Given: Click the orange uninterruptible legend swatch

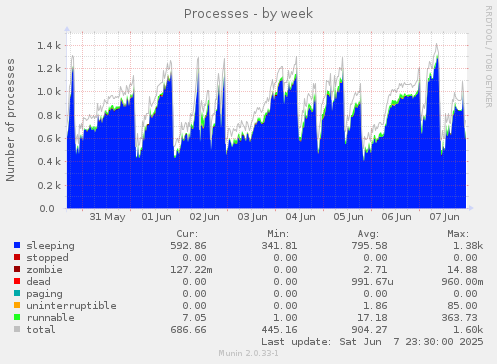Looking at the screenshot, I should pos(17,305).
